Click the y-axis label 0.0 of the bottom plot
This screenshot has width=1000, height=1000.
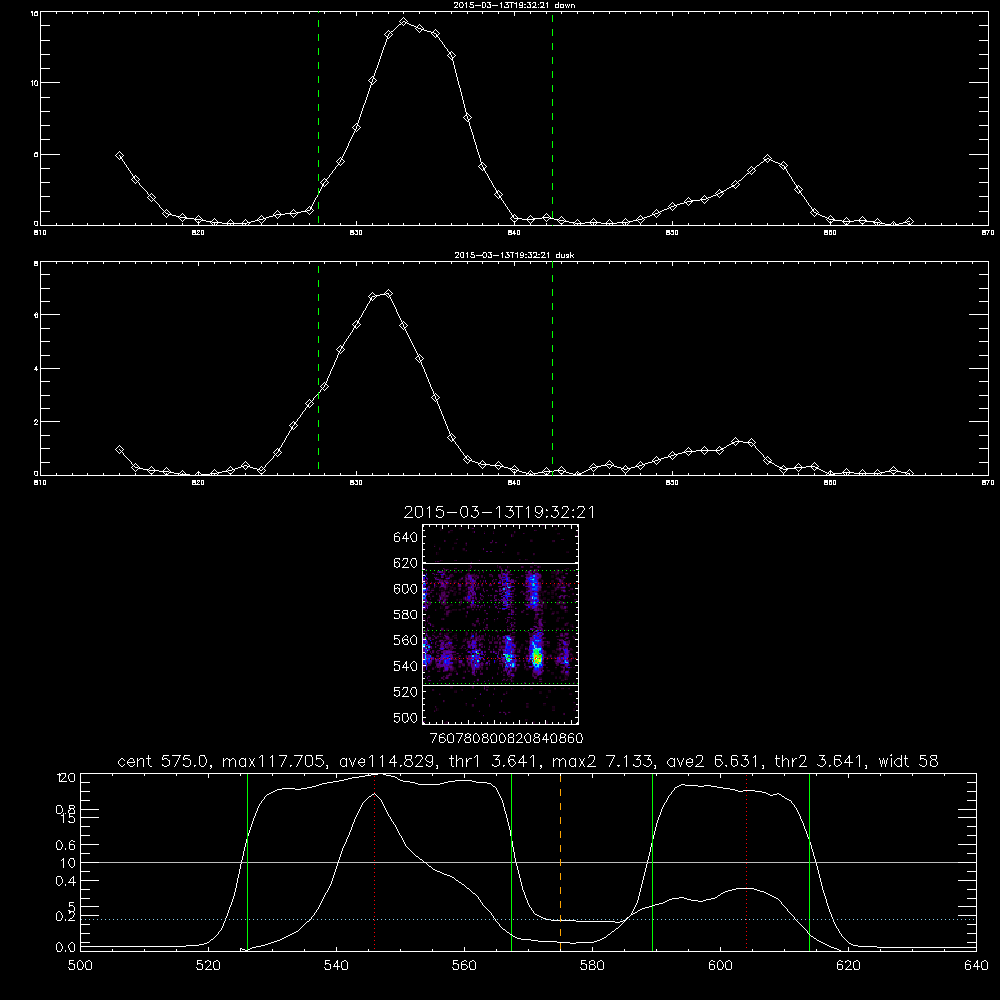click(66, 948)
